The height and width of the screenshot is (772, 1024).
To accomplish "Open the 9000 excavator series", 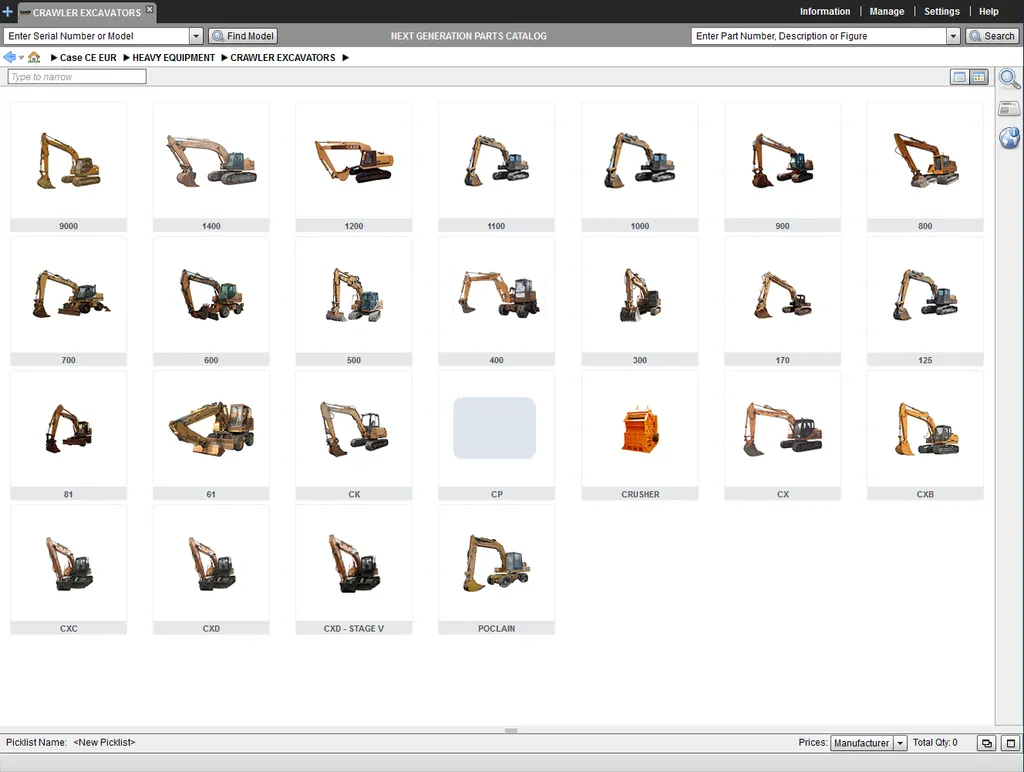I will pyautogui.click(x=69, y=167).
